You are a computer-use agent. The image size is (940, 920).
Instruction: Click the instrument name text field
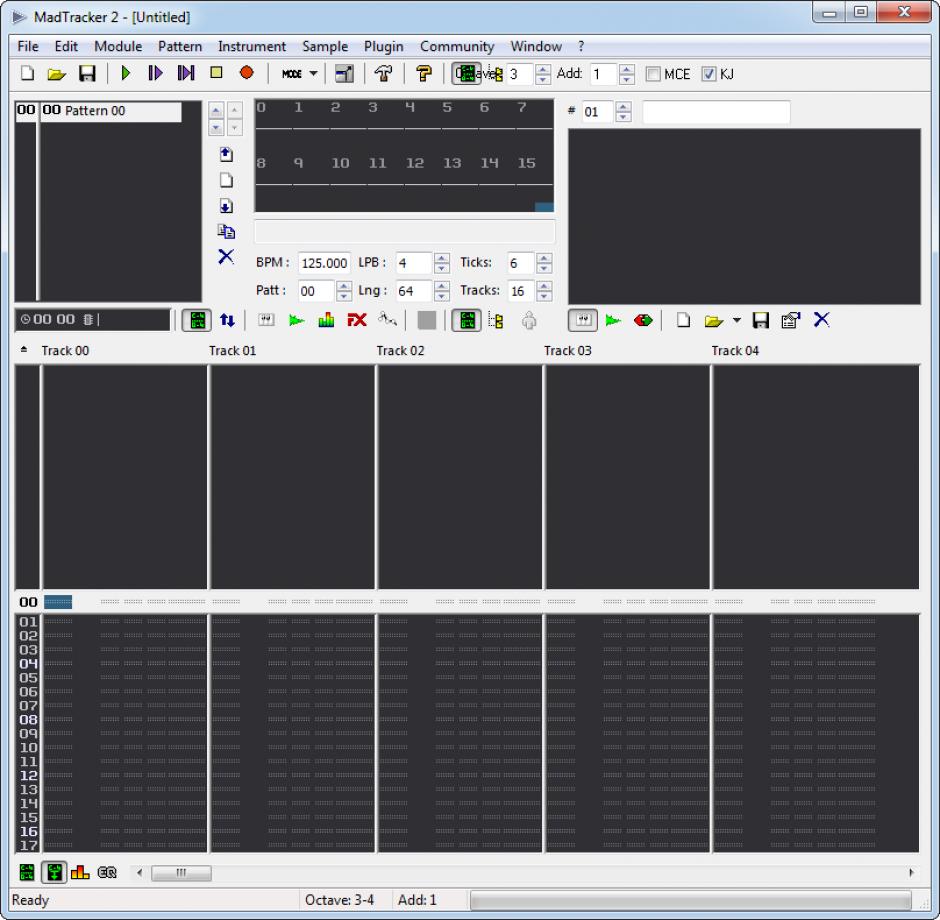pos(716,112)
